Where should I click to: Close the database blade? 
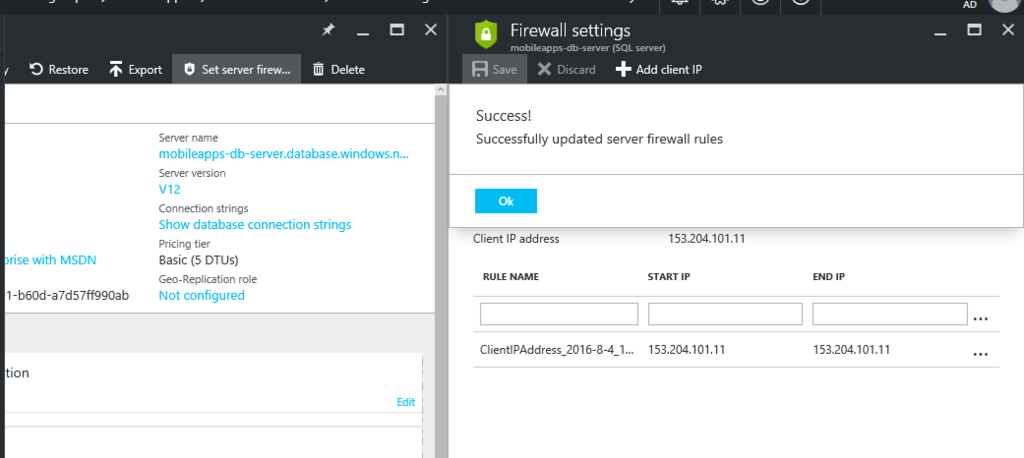coord(430,30)
